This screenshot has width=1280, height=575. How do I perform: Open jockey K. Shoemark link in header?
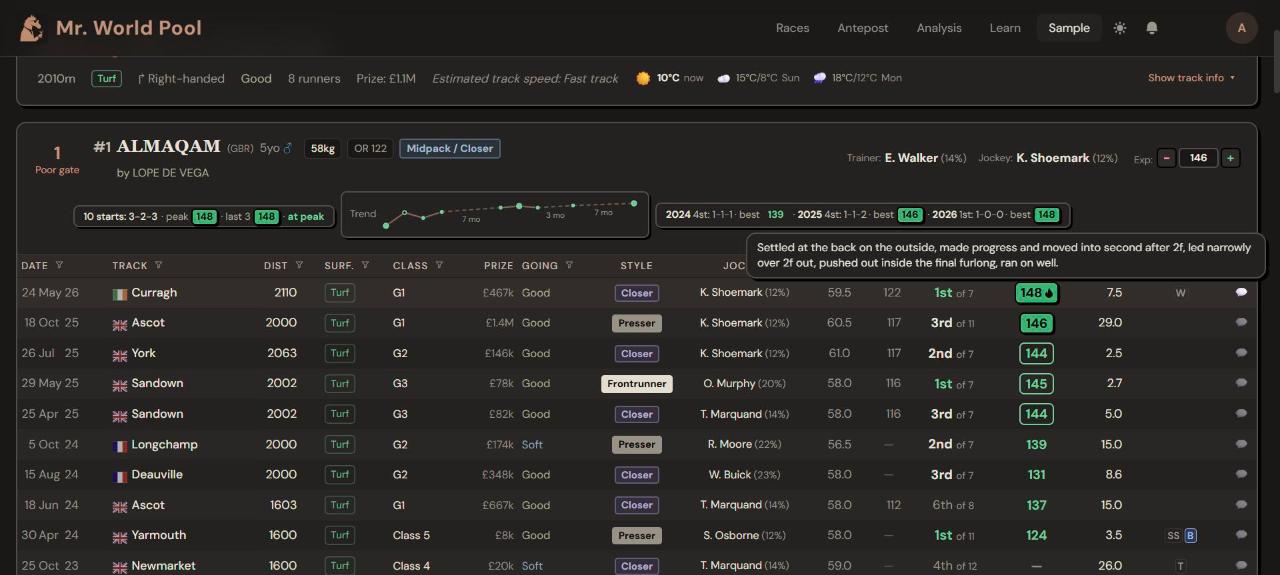[1053, 158]
